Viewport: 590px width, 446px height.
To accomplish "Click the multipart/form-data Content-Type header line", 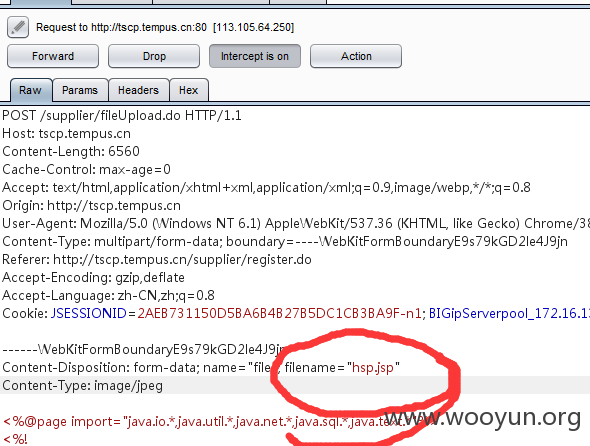I will click(285, 241).
